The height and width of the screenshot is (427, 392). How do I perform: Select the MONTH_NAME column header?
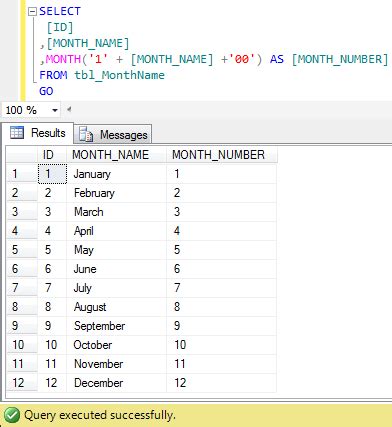point(116,155)
